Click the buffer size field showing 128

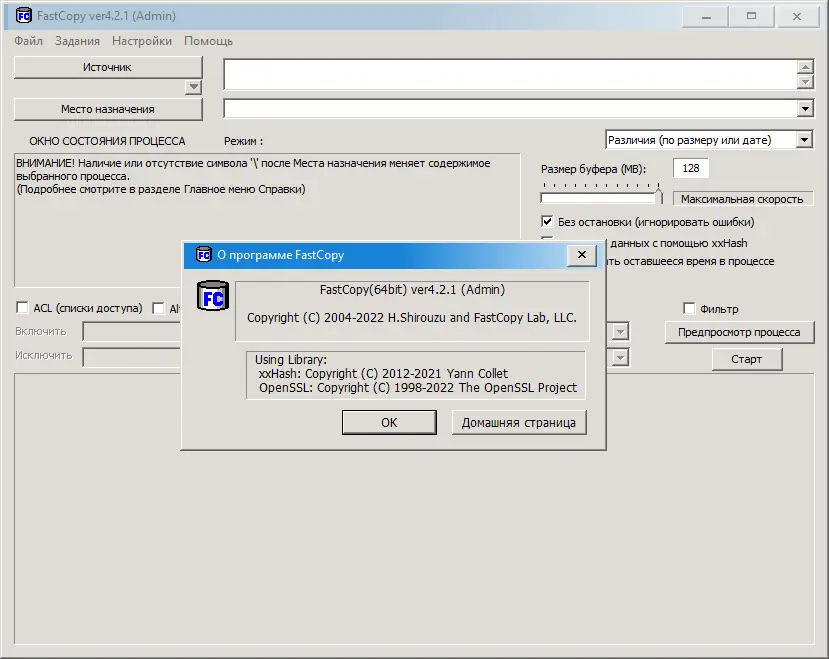point(690,168)
